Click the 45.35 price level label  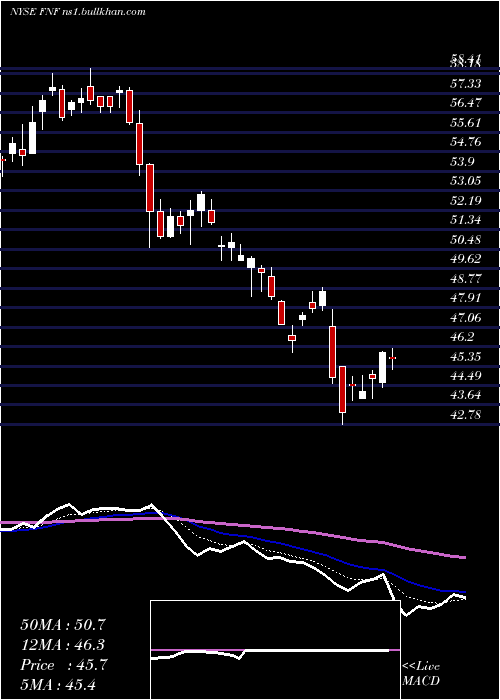click(466, 356)
